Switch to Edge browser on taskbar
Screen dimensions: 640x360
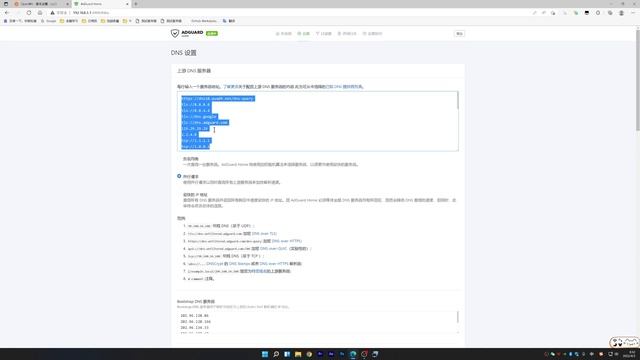click(x=353, y=354)
